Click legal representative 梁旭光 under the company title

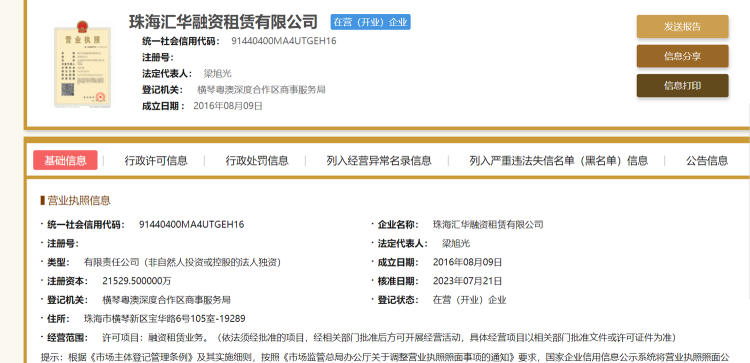tap(218, 74)
